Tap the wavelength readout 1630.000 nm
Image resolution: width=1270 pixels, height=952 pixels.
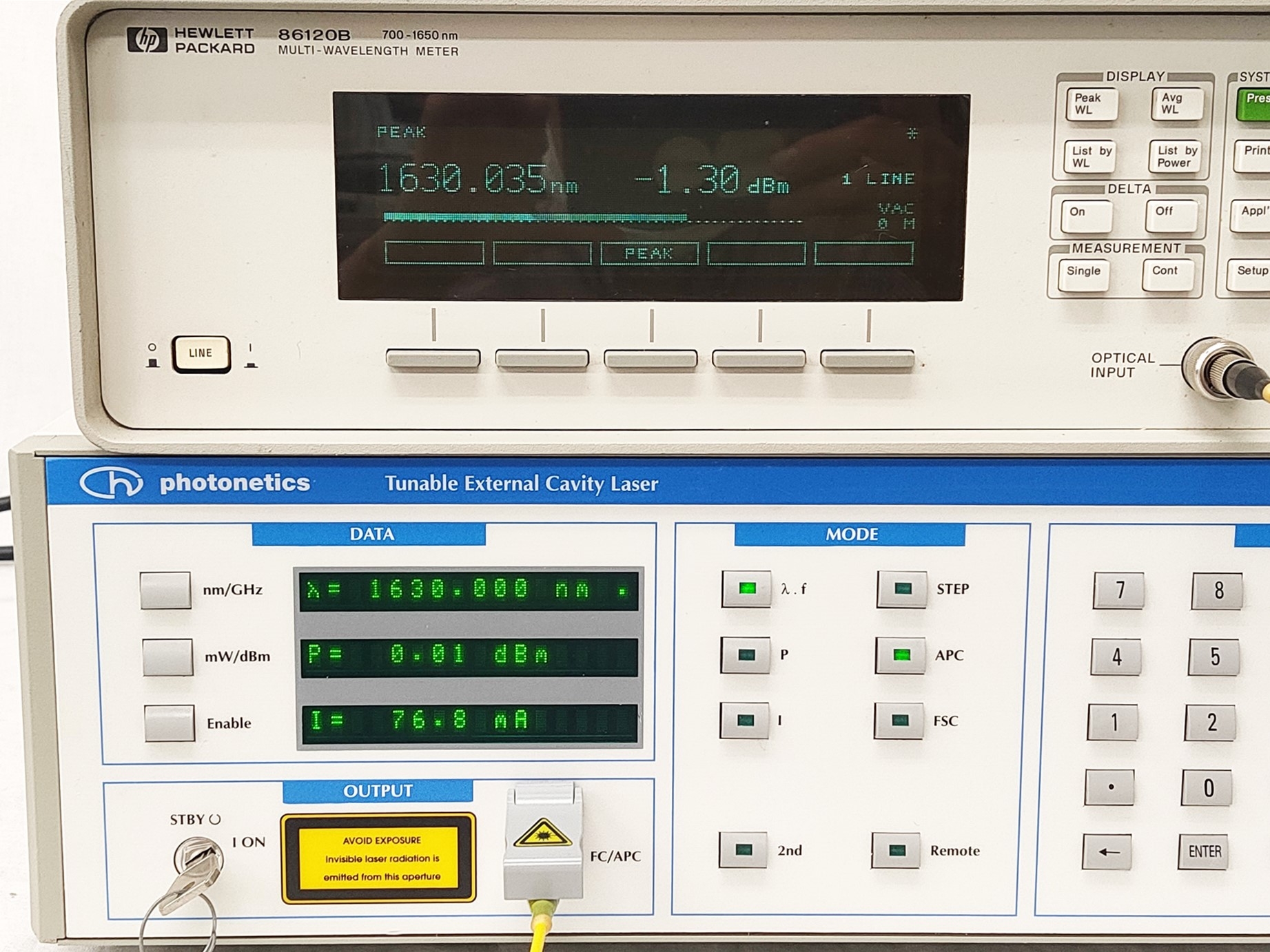point(469,590)
